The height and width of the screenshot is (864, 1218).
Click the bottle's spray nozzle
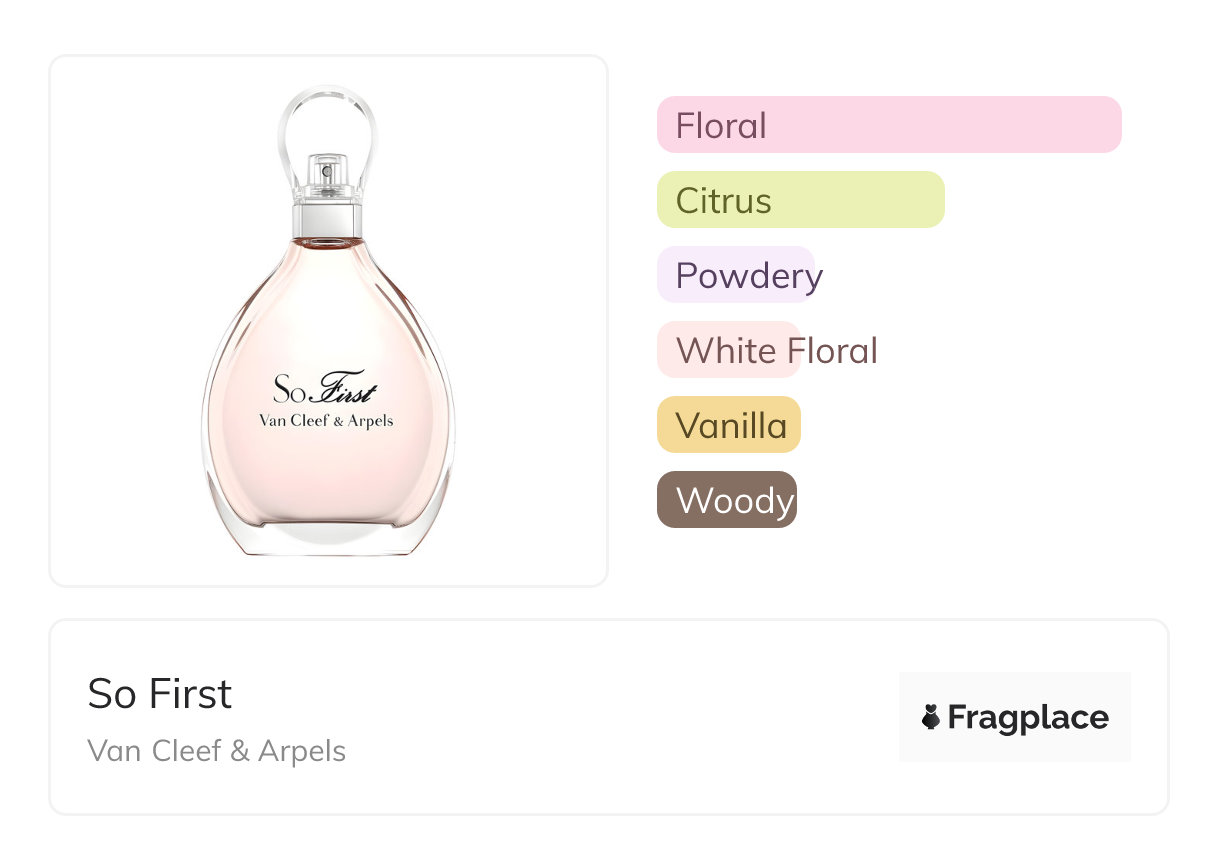click(x=327, y=172)
